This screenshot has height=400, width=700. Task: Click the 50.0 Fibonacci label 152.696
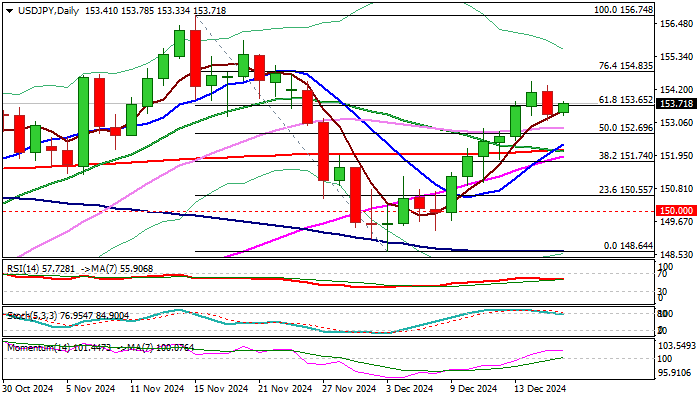[626, 128]
